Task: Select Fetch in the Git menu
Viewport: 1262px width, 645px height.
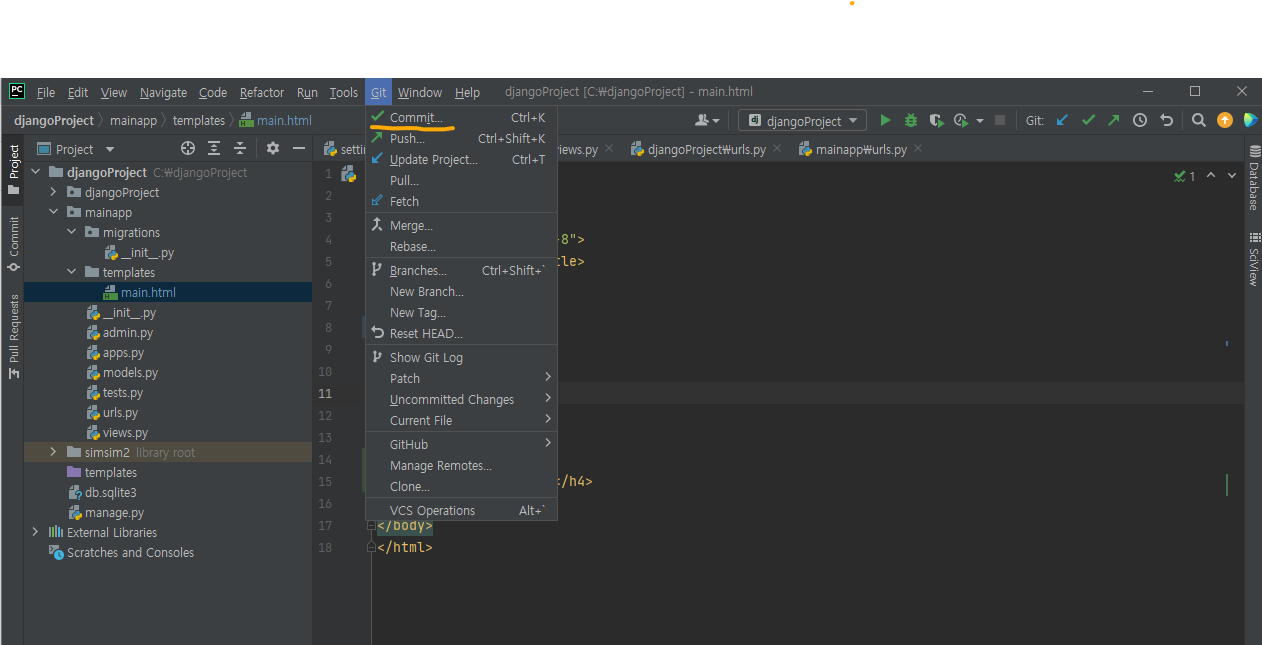Action: coord(461,201)
